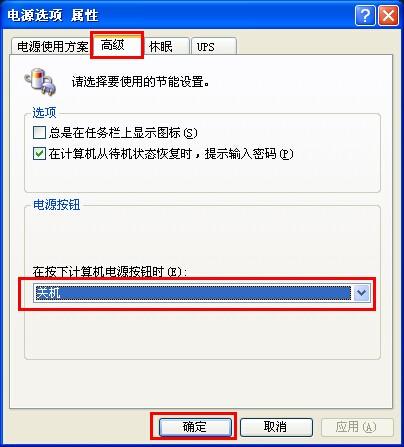Go to the UPS tab
Viewport: 404px width, 447px height.
pos(214,46)
